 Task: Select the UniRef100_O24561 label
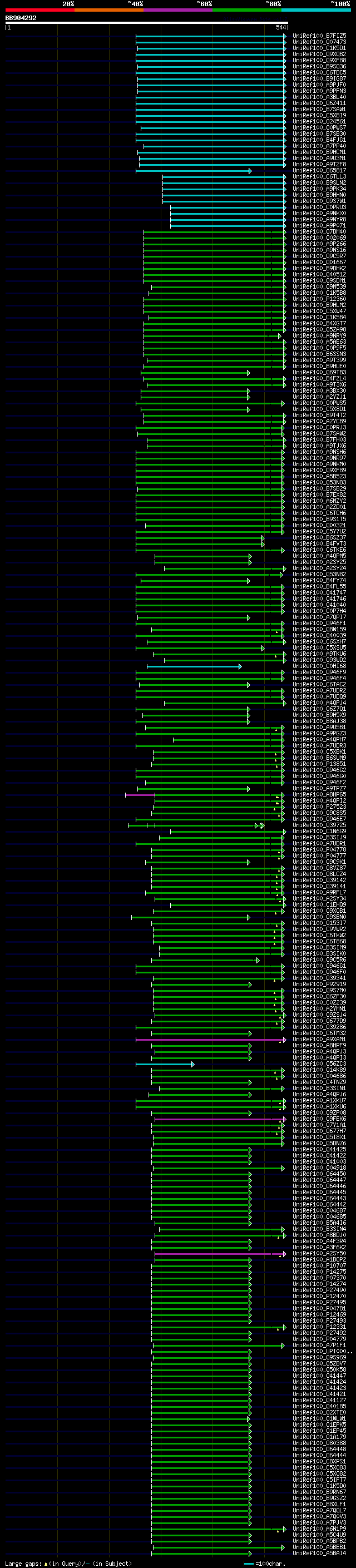319,122
